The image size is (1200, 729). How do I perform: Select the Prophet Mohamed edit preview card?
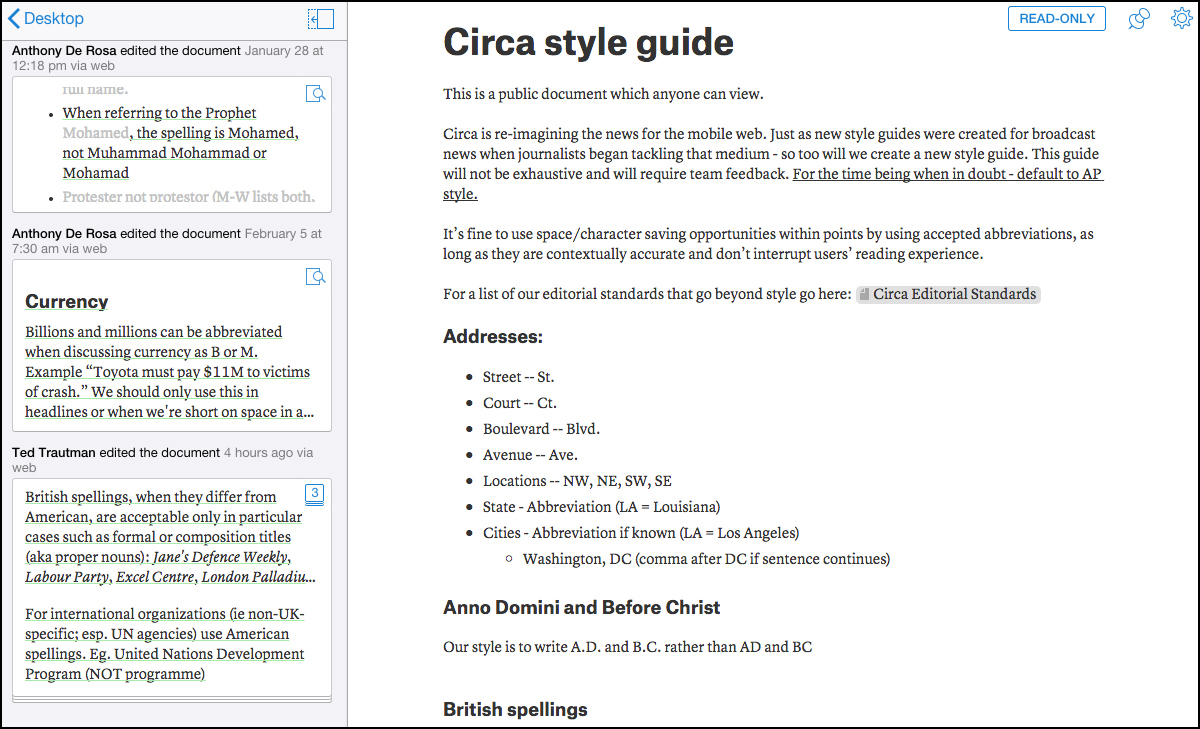point(171,144)
